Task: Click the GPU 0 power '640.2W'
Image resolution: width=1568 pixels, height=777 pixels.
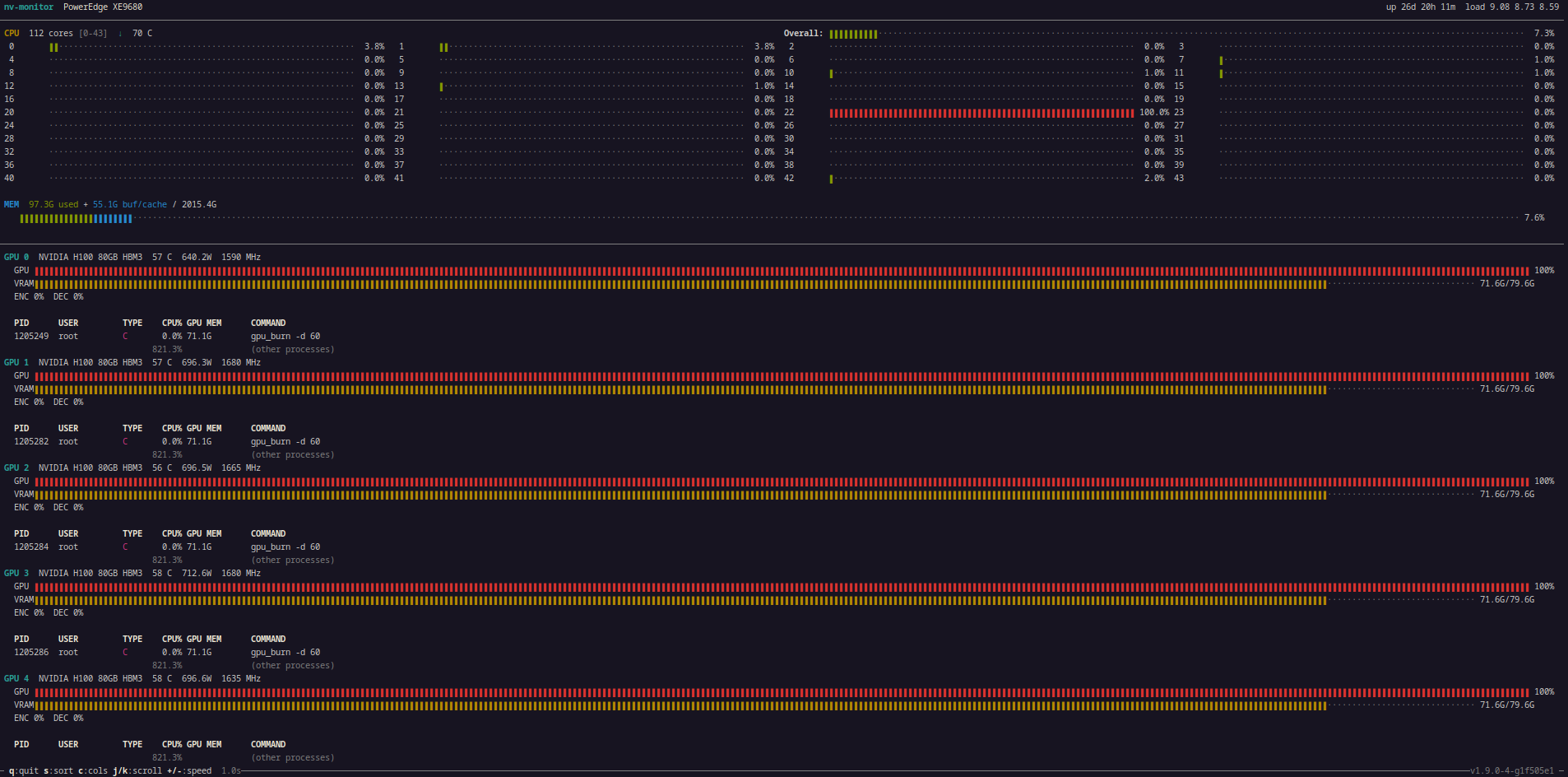Action: 197,258
